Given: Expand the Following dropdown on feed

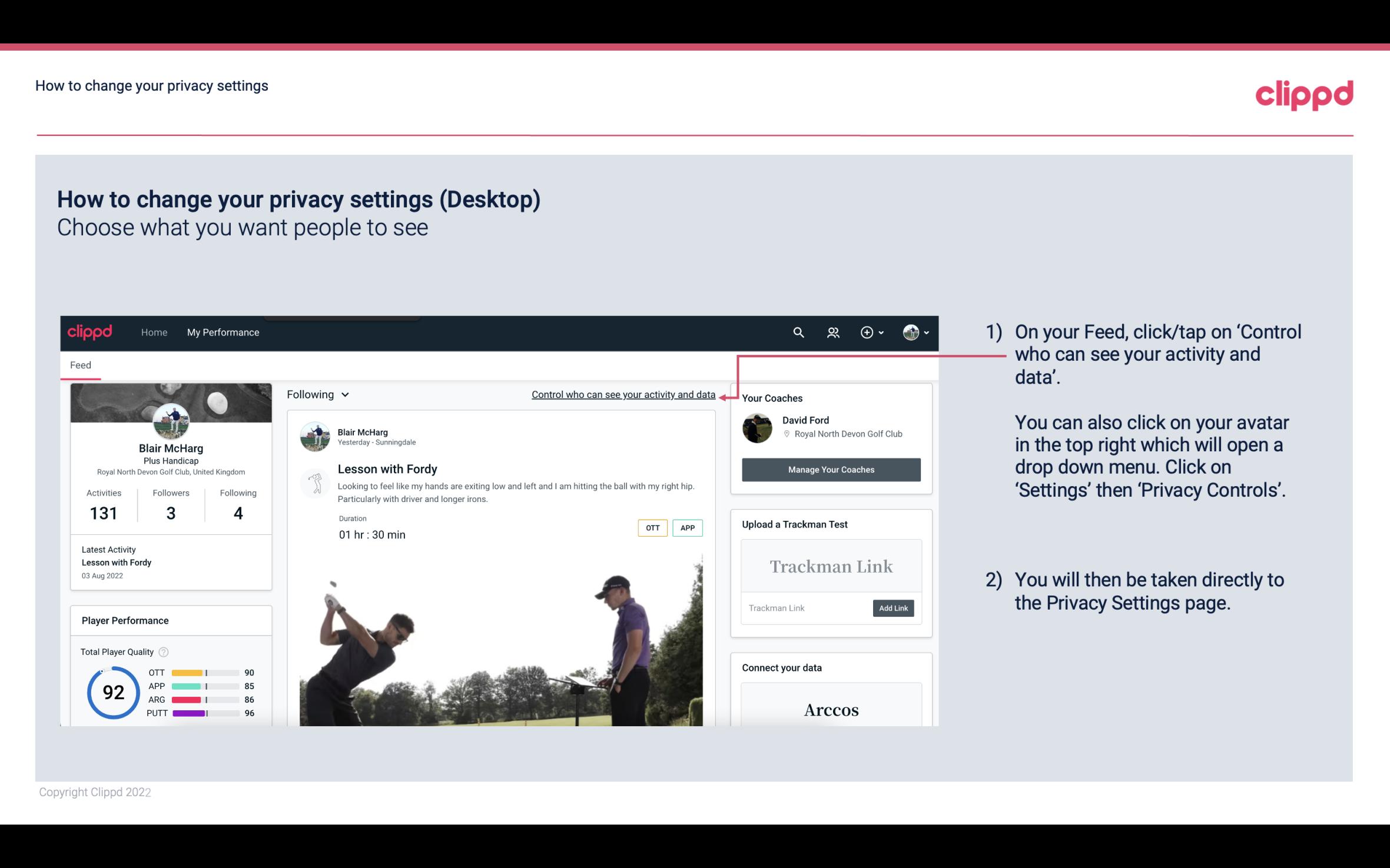Looking at the screenshot, I should (x=317, y=394).
